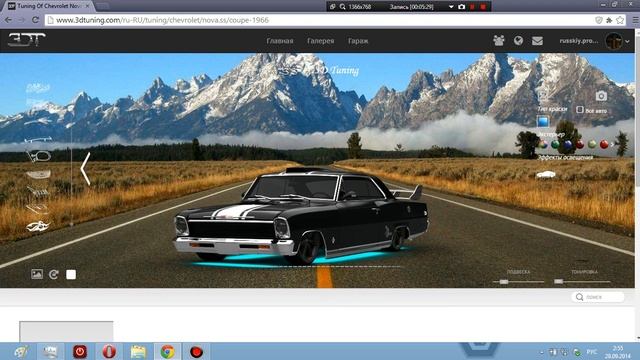This screenshot has height=360, width=640.
Task: Open the user avatar picture
Action: pos(613,41)
